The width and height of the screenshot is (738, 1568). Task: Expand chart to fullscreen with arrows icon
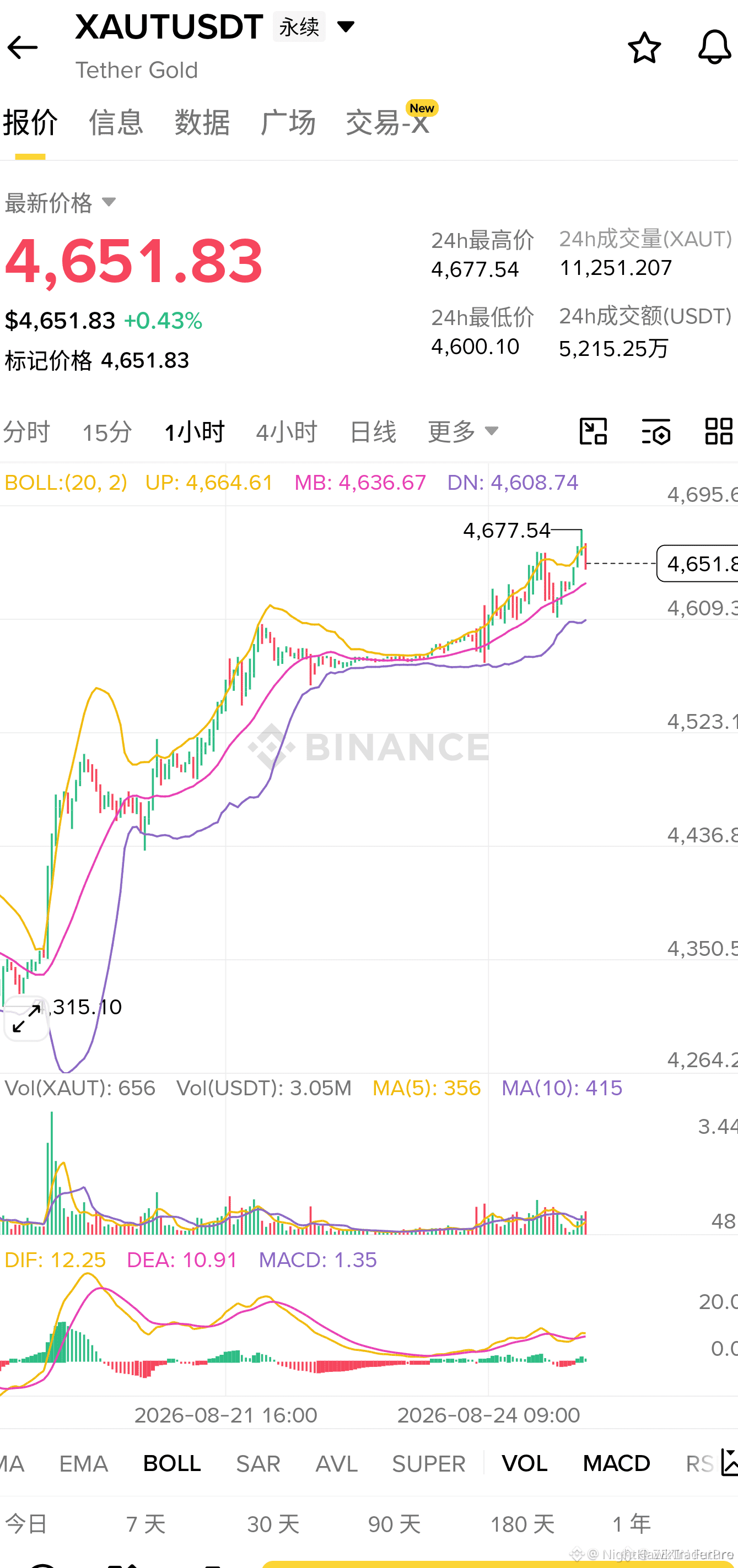coord(26,1018)
